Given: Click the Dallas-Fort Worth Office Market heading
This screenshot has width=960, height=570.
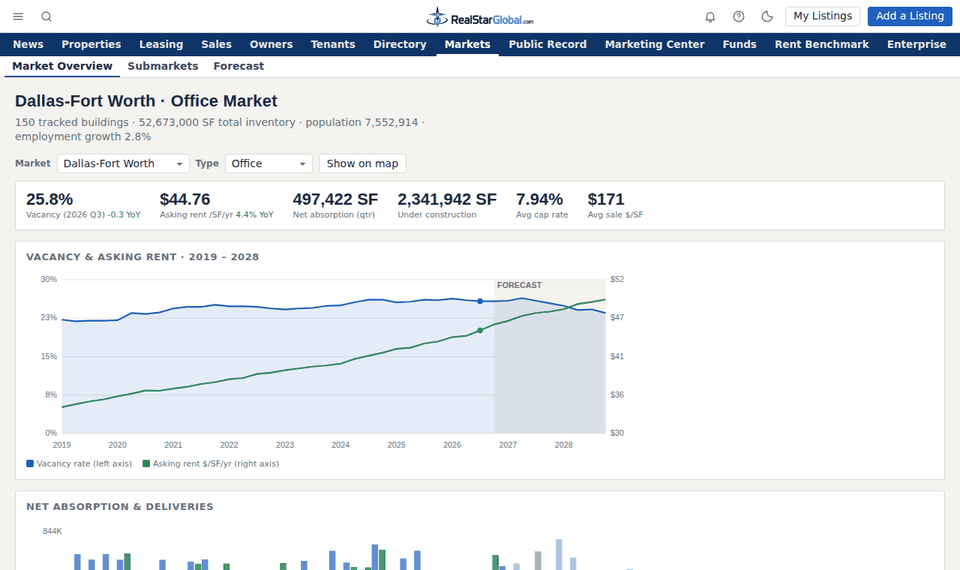Looking at the screenshot, I should 146,101.
